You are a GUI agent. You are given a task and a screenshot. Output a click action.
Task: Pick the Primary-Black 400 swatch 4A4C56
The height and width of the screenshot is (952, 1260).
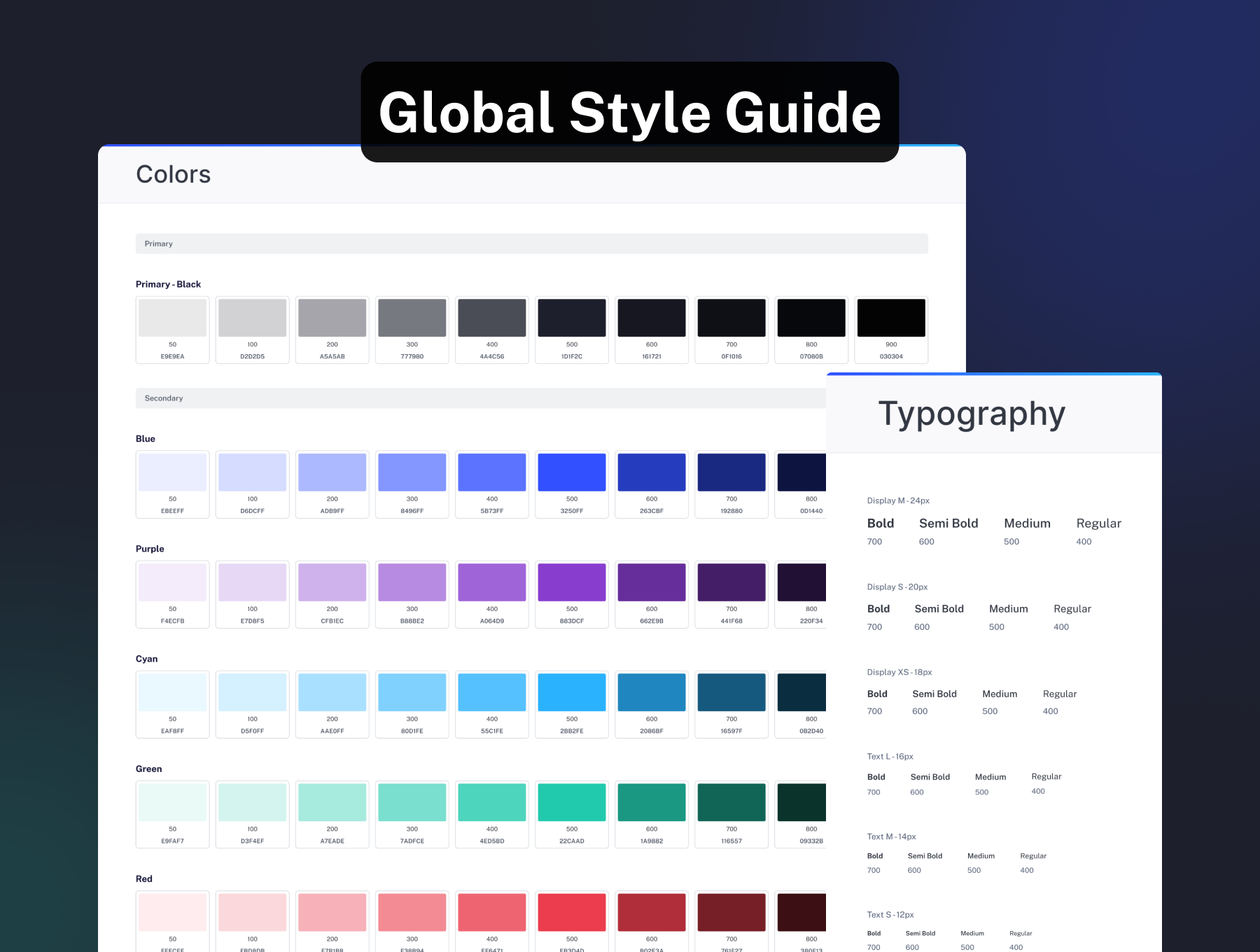coord(492,318)
